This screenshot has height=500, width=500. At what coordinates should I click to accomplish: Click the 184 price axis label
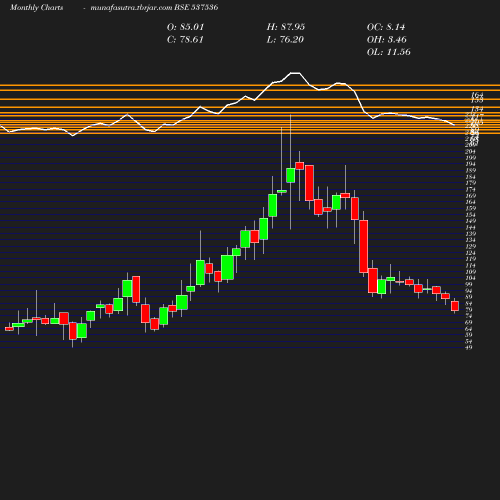click(470, 177)
